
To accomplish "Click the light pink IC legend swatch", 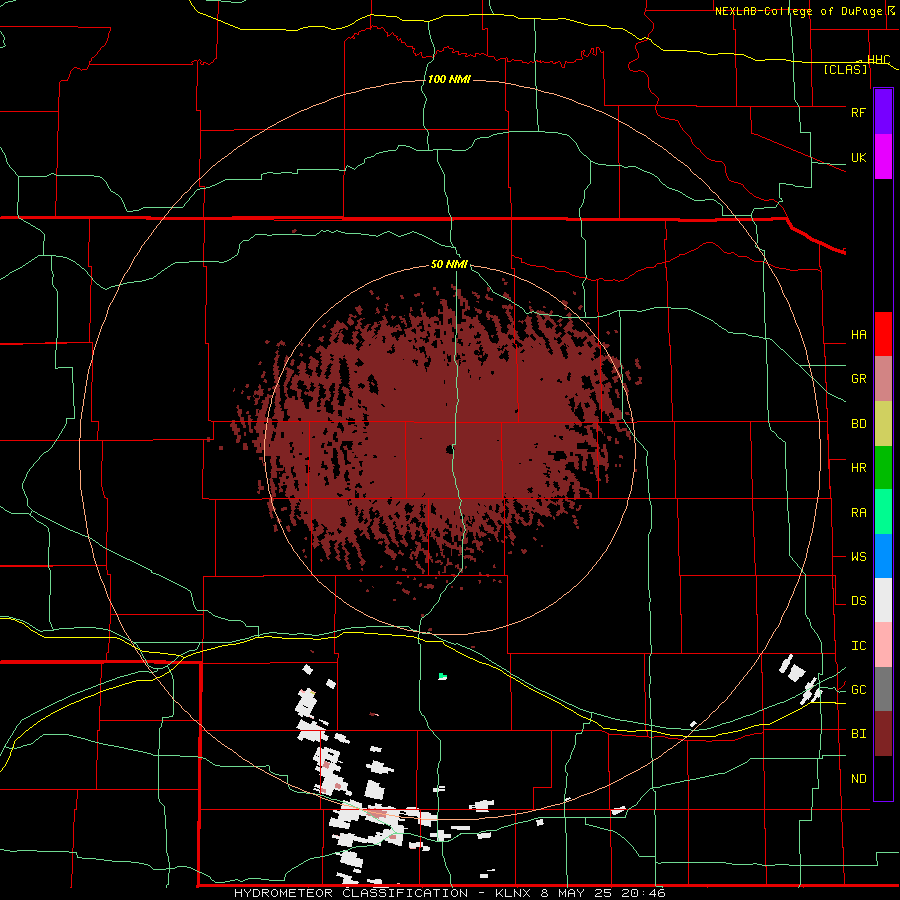I will tap(883, 645).
